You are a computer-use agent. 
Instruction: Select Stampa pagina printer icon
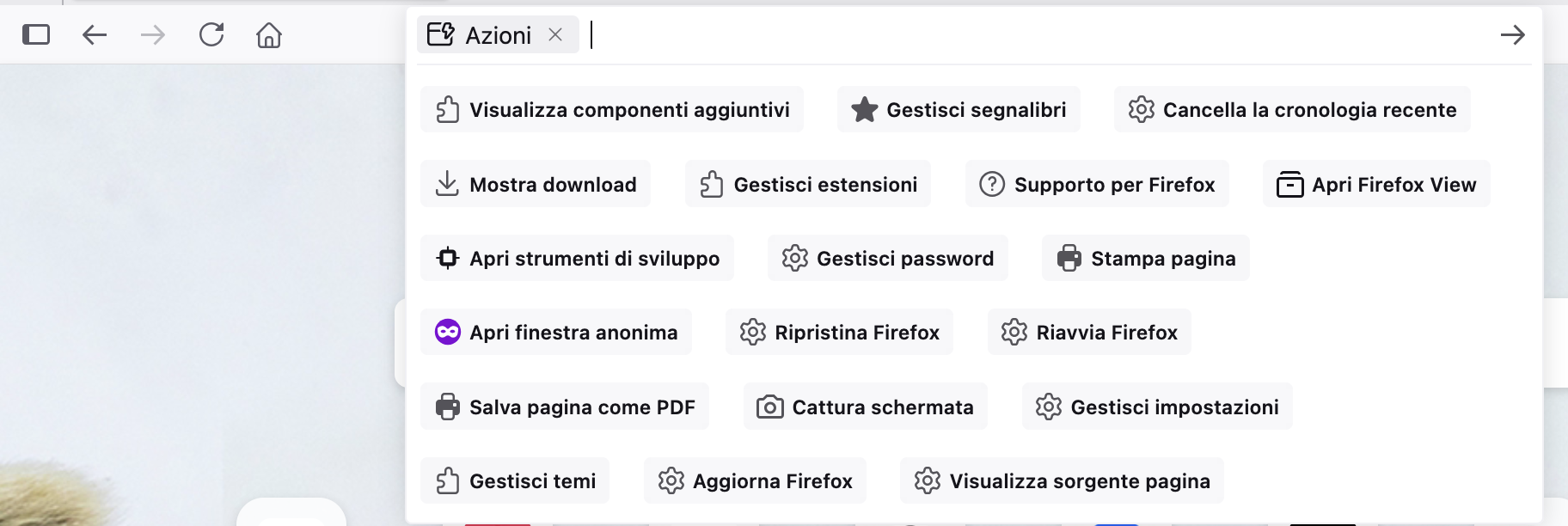click(1069, 259)
